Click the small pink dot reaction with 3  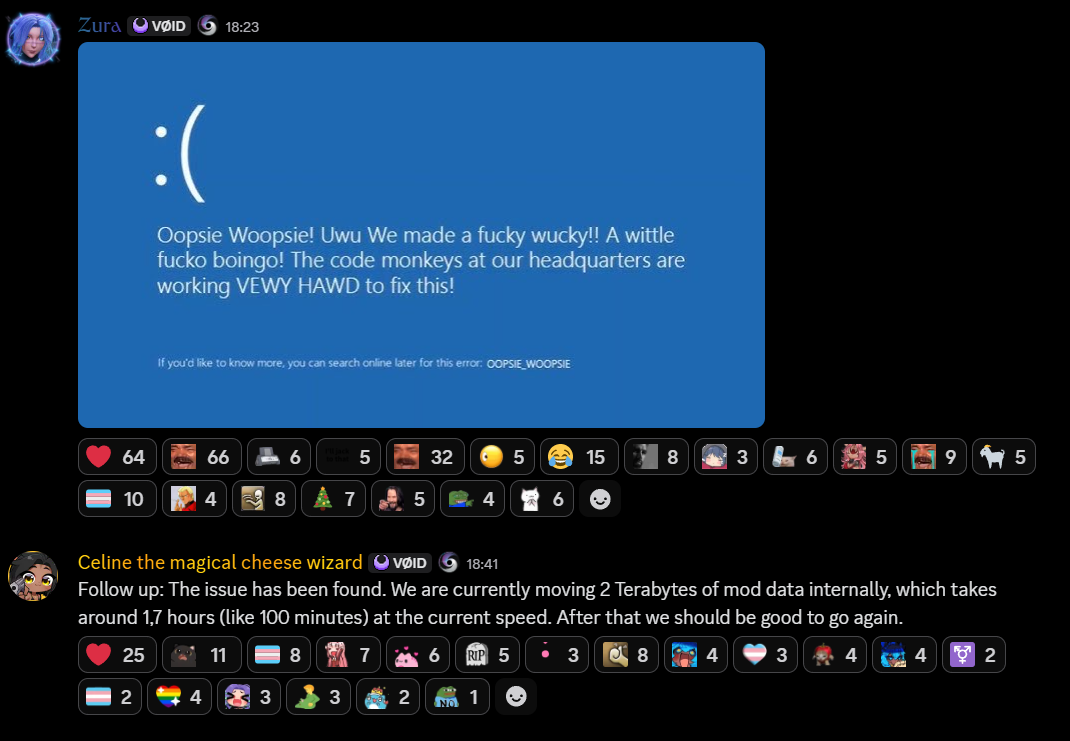point(557,654)
